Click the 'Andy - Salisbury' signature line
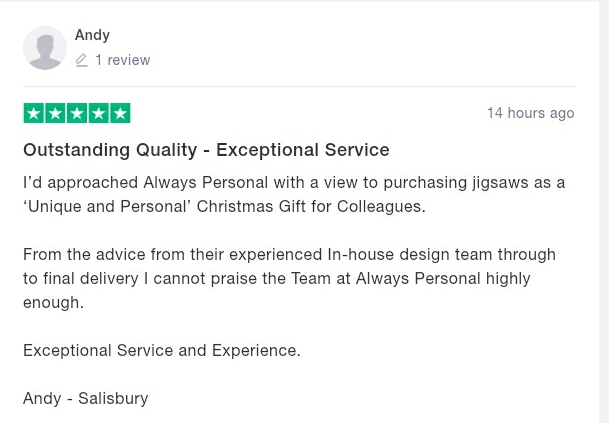 (x=85, y=399)
